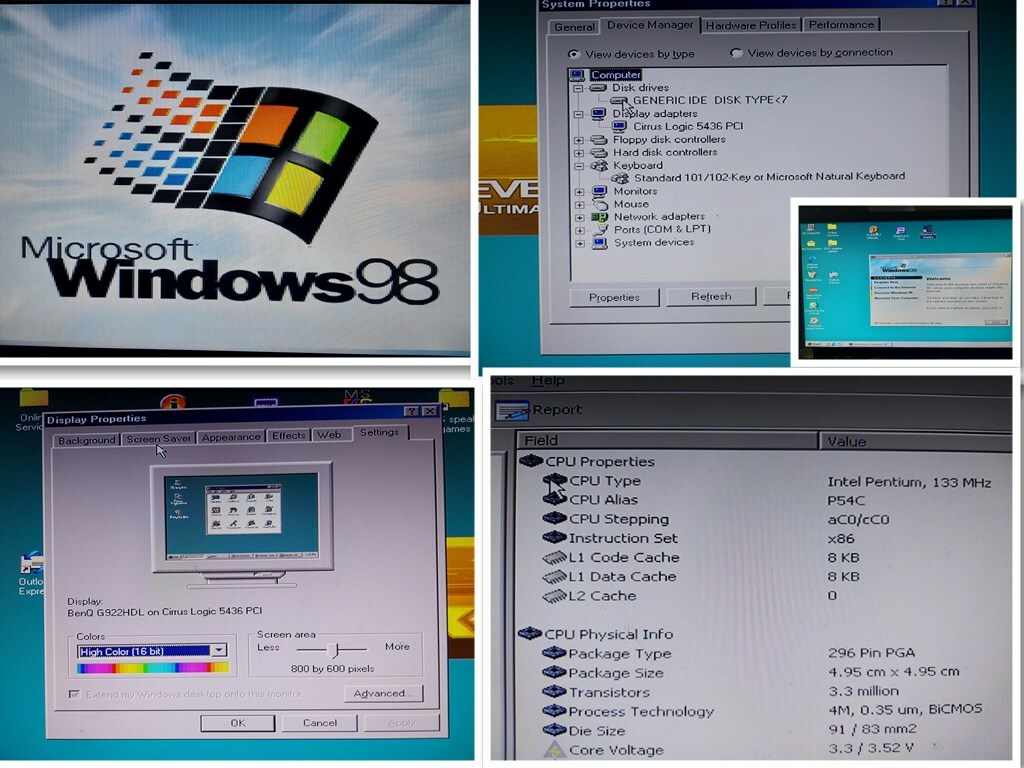
Task: Open the Effects tab
Action: 289,436
